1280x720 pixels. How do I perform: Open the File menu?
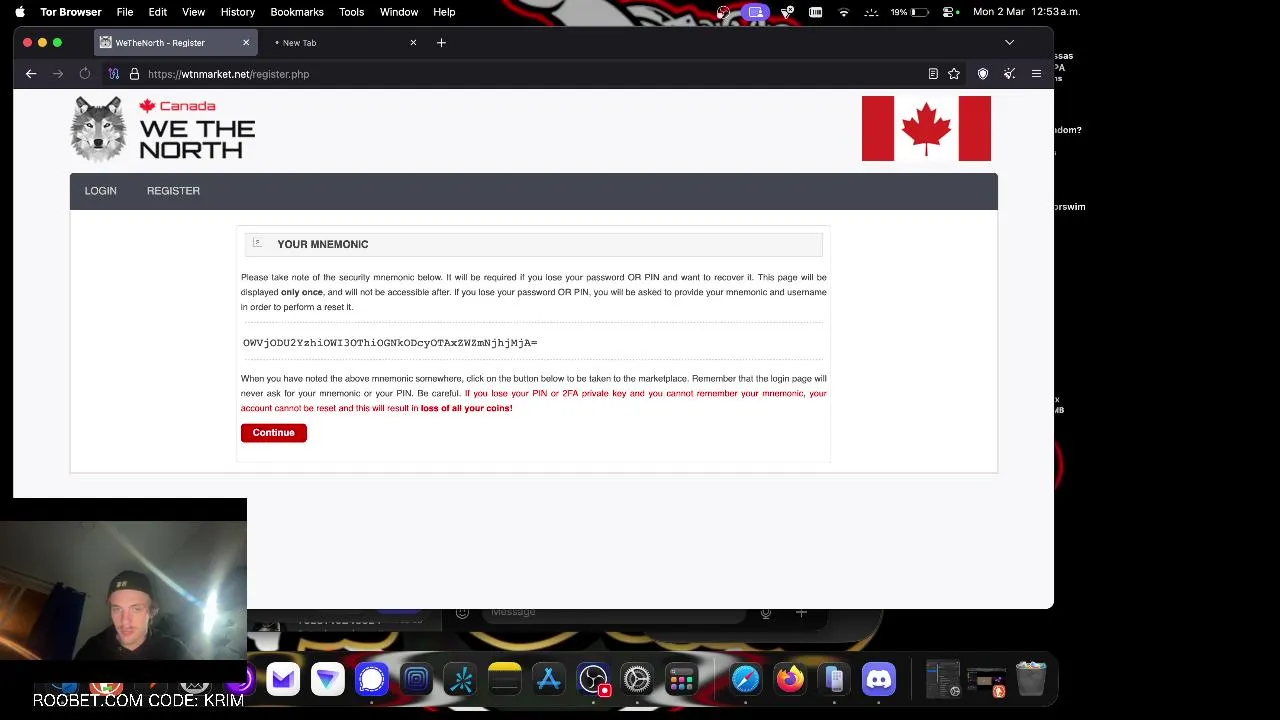125,12
